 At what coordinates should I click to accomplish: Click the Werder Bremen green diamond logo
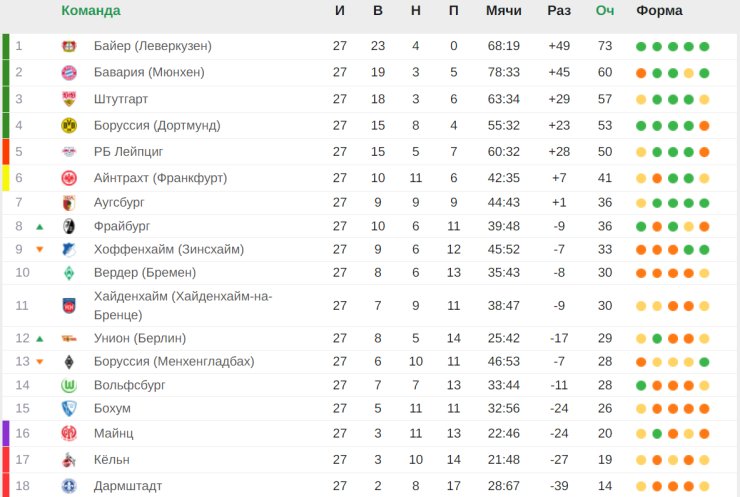tap(69, 273)
